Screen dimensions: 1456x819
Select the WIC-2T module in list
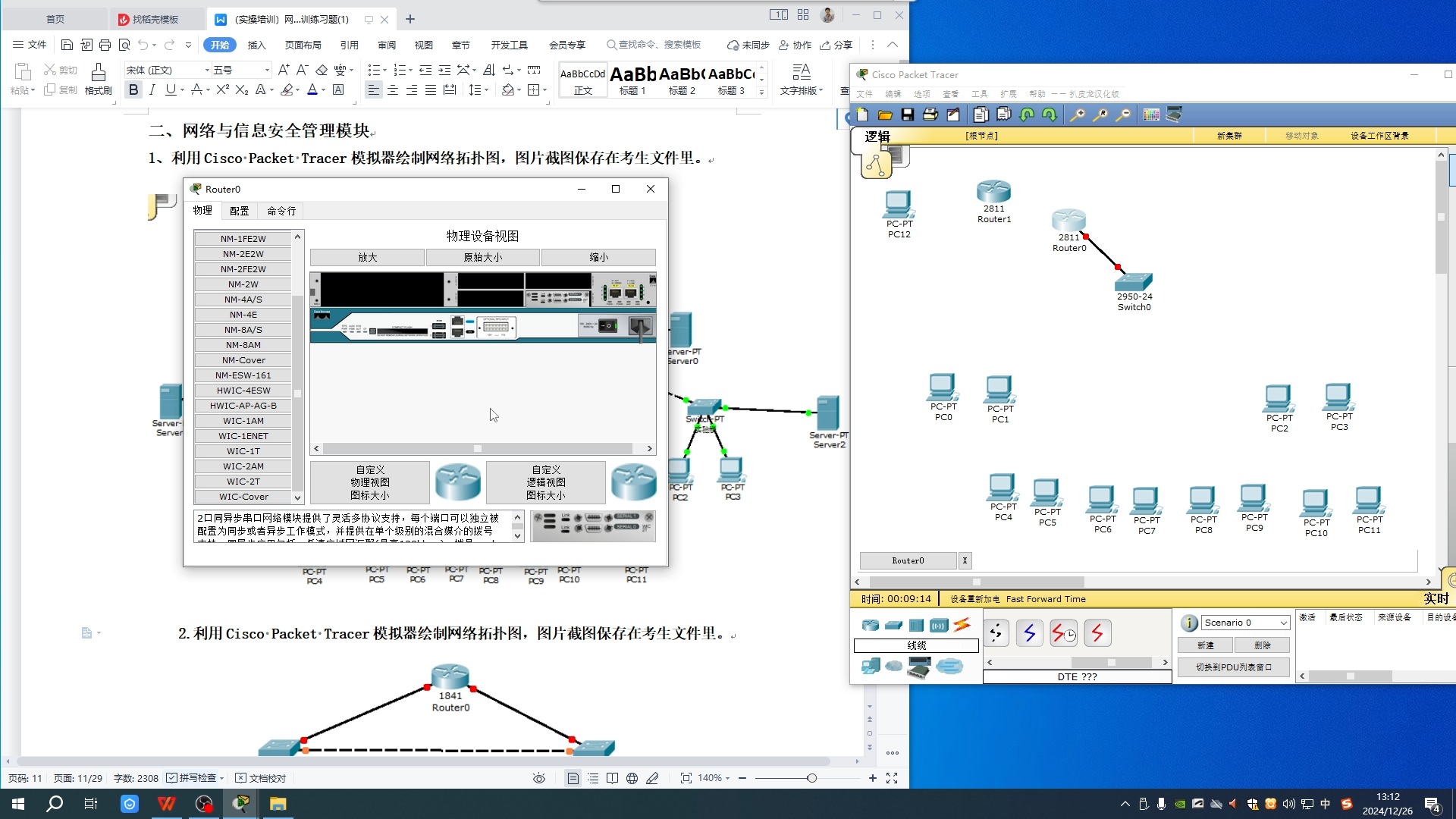click(243, 482)
